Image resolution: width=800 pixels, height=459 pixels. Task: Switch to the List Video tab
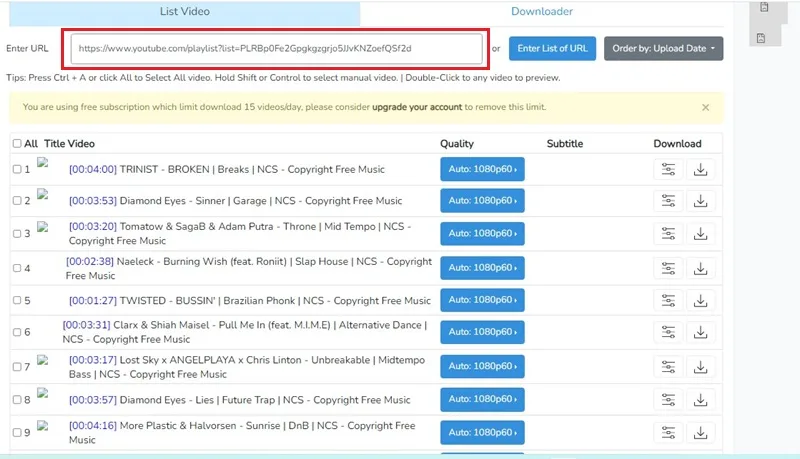(x=185, y=12)
